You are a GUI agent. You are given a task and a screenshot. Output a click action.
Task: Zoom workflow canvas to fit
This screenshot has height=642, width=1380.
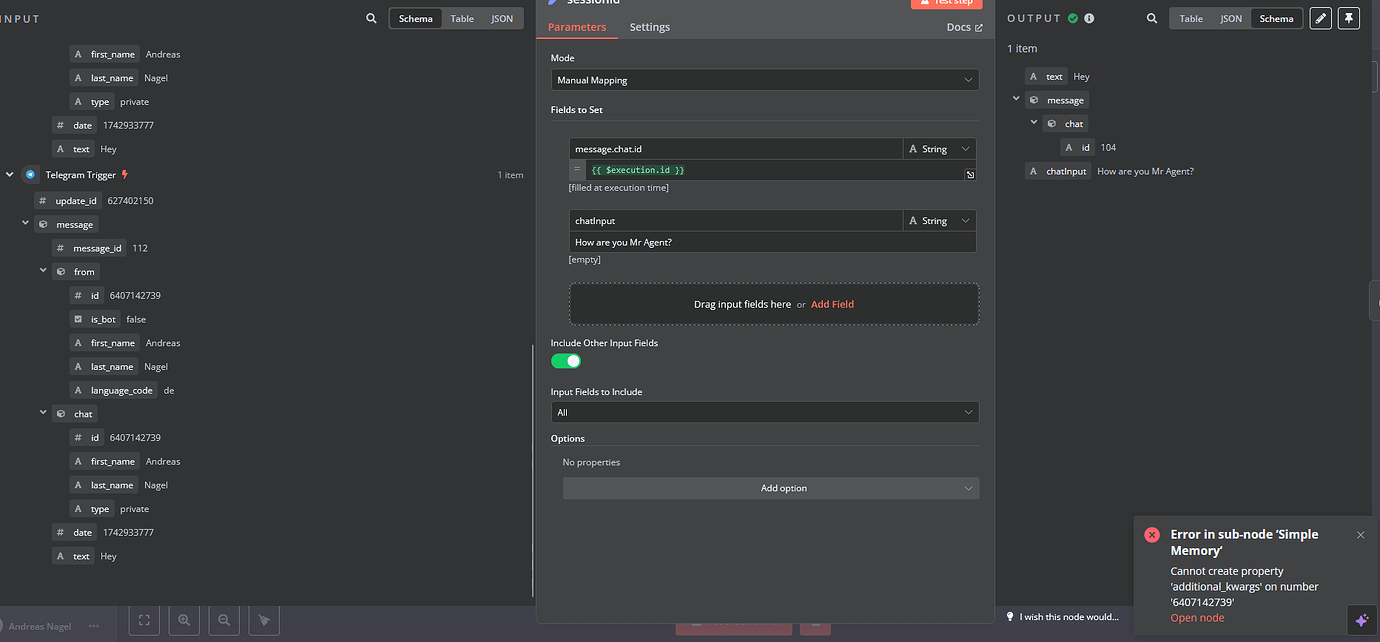pos(144,620)
